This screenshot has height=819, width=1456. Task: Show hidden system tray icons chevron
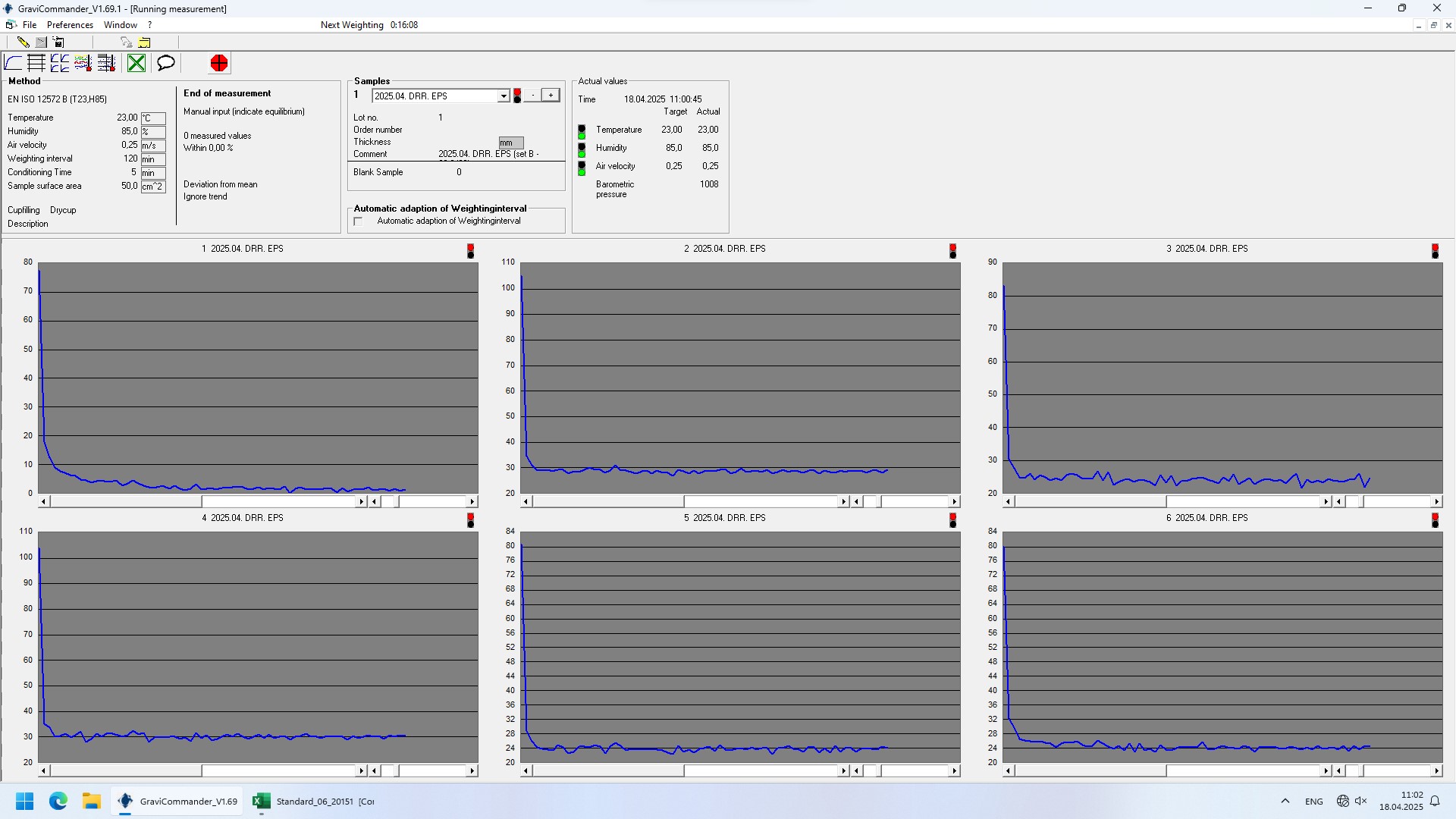(x=1285, y=802)
